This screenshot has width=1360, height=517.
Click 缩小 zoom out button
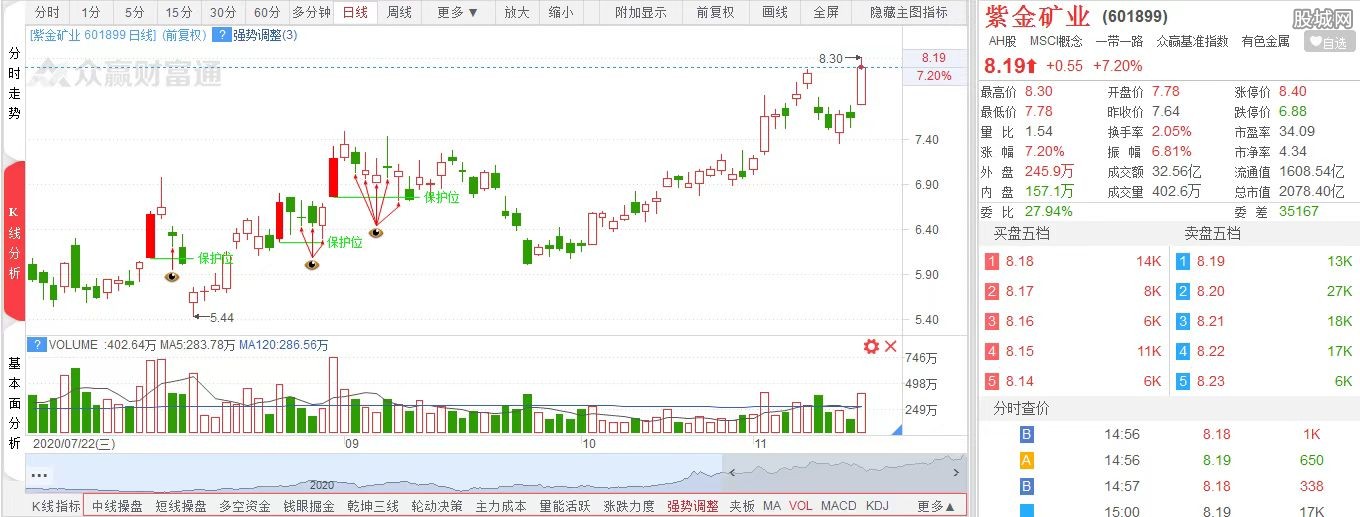561,13
